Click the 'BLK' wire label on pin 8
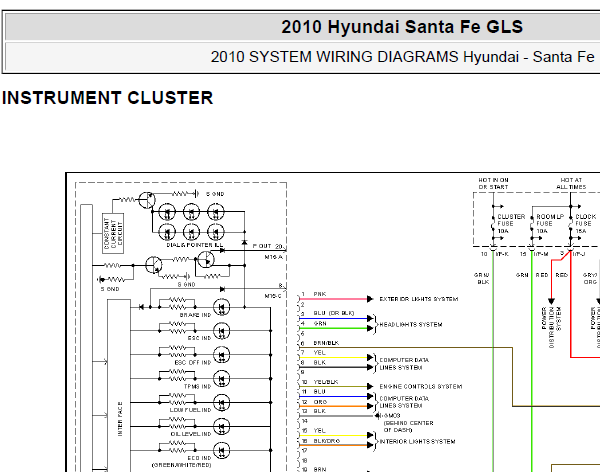This screenshot has height=472, width=600. pos(320,363)
